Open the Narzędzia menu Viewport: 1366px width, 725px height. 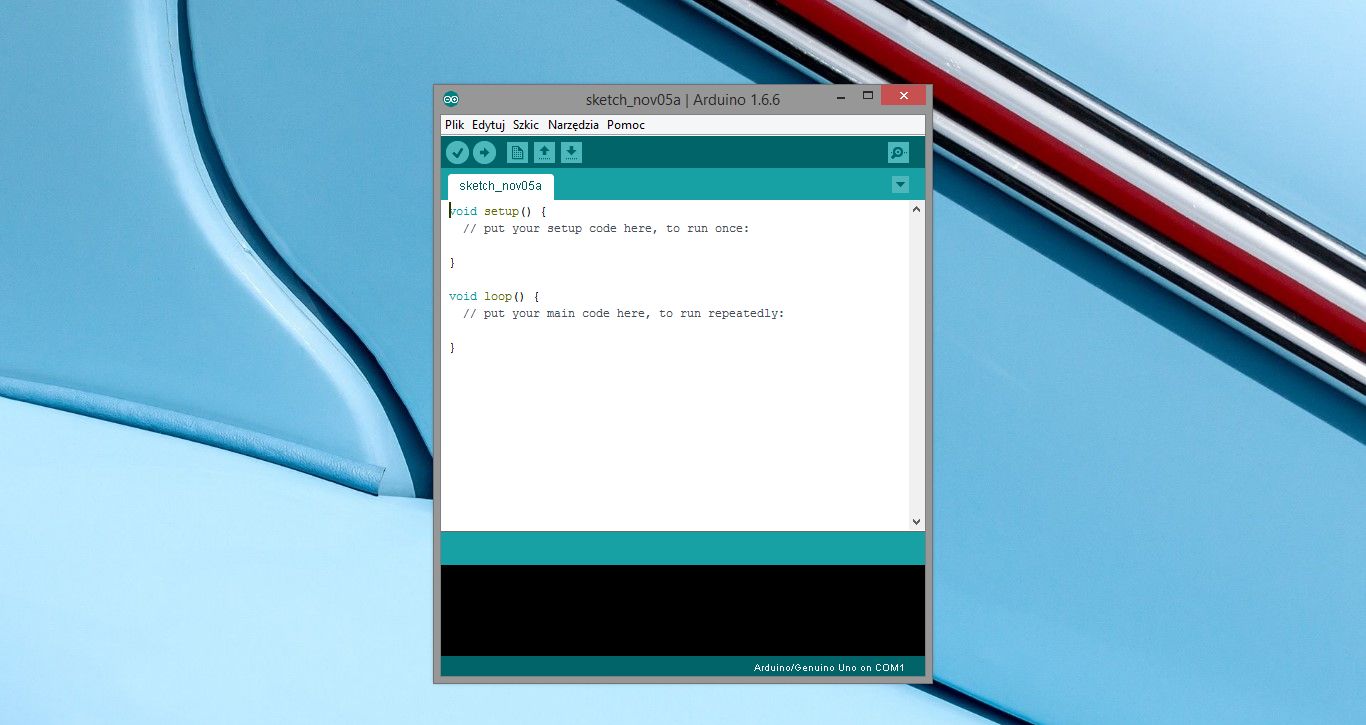click(572, 124)
